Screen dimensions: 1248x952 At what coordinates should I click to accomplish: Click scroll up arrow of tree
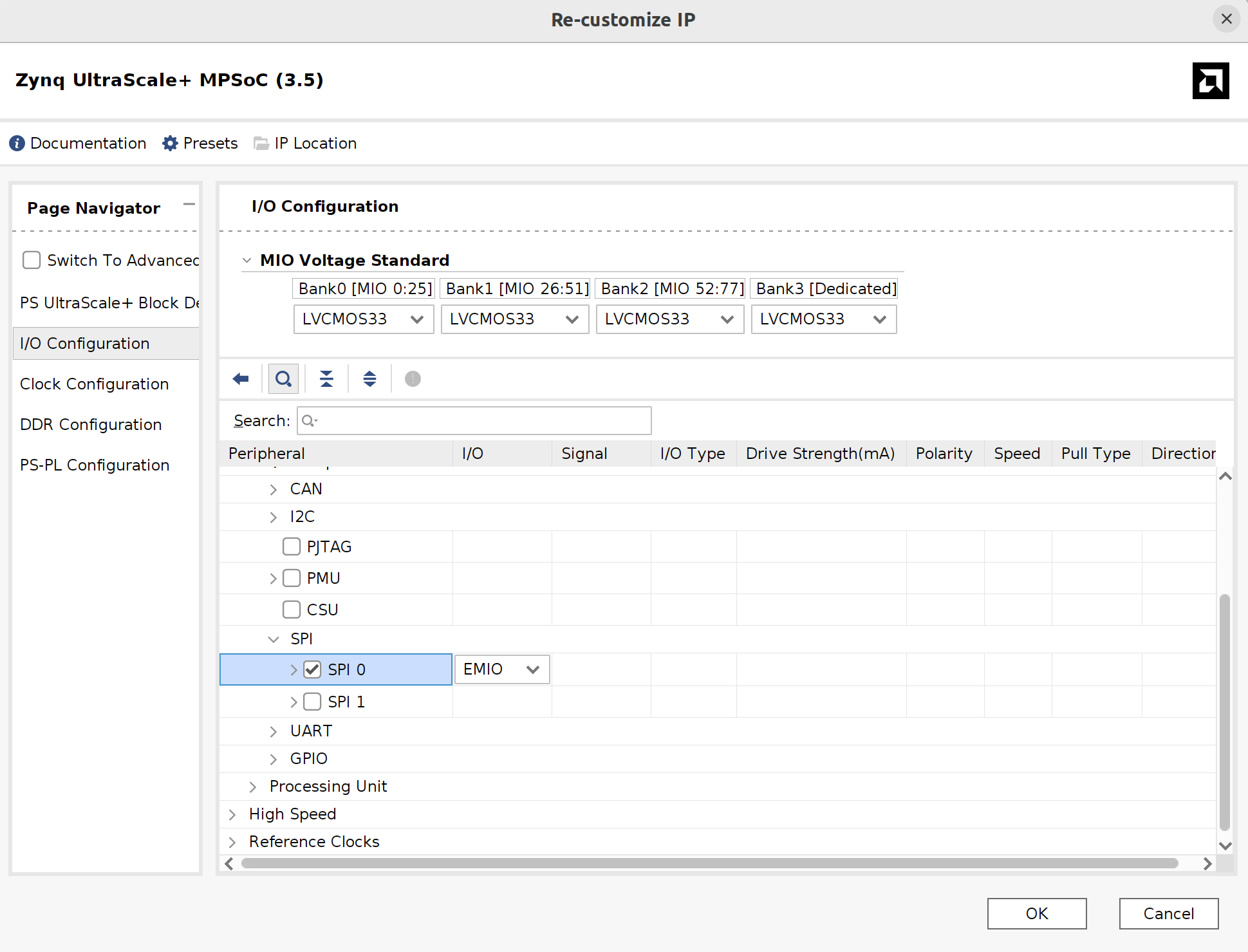pos(1225,476)
